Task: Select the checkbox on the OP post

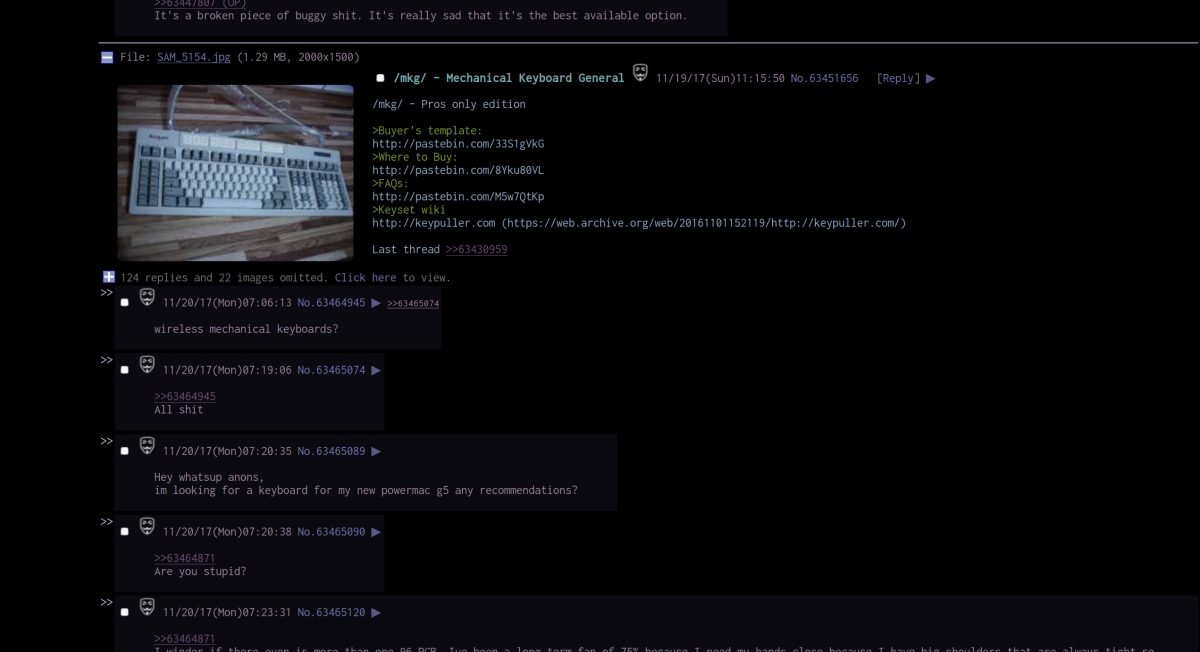Action: pyautogui.click(x=380, y=78)
